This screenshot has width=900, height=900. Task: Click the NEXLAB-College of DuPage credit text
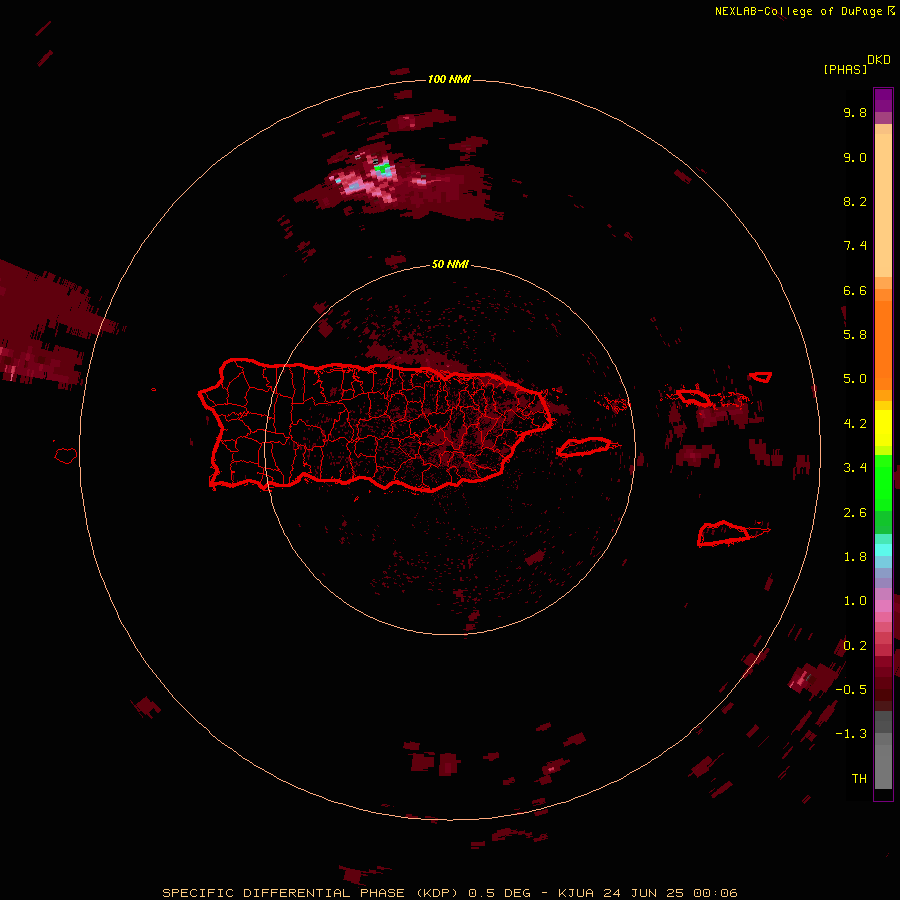pos(799,11)
